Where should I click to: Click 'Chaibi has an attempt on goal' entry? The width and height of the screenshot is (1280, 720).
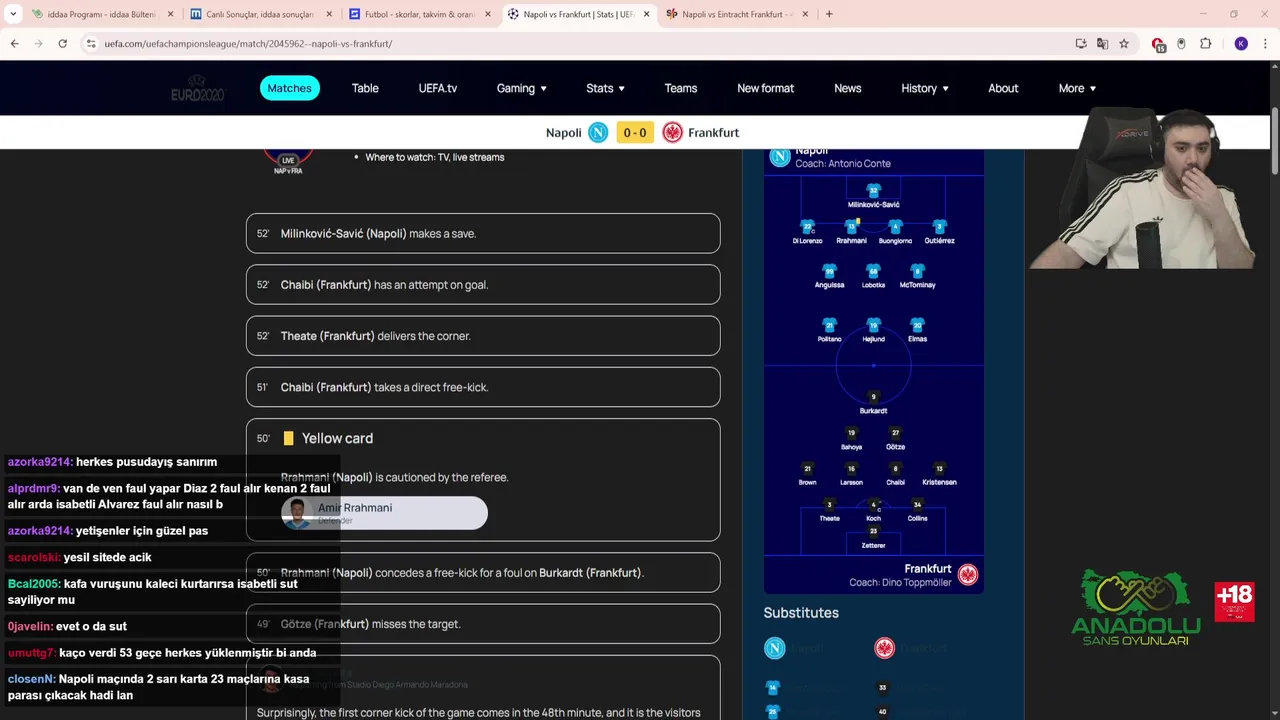[483, 284]
